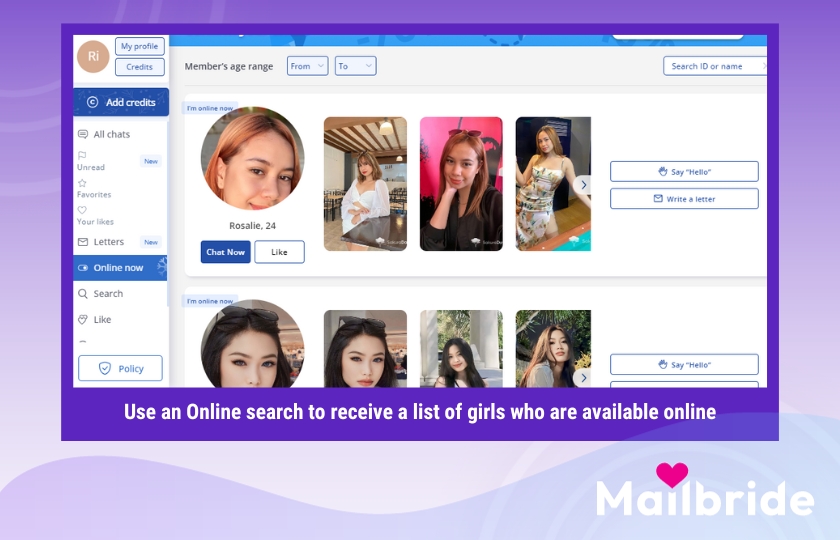The height and width of the screenshot is (540, 840).
Task: Click waving hand icon for second member
Action: pyautogui.click(x=663, y=364)
